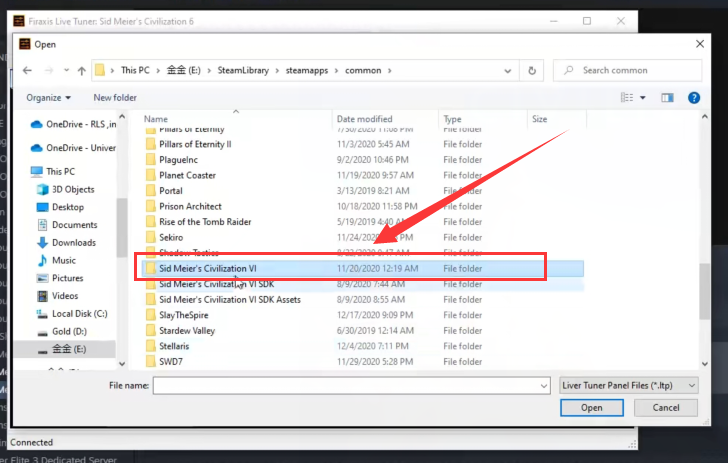The image size is (728, 463).
Task: Select the Pillars of Eternity II folder
Action: (195, 144)
